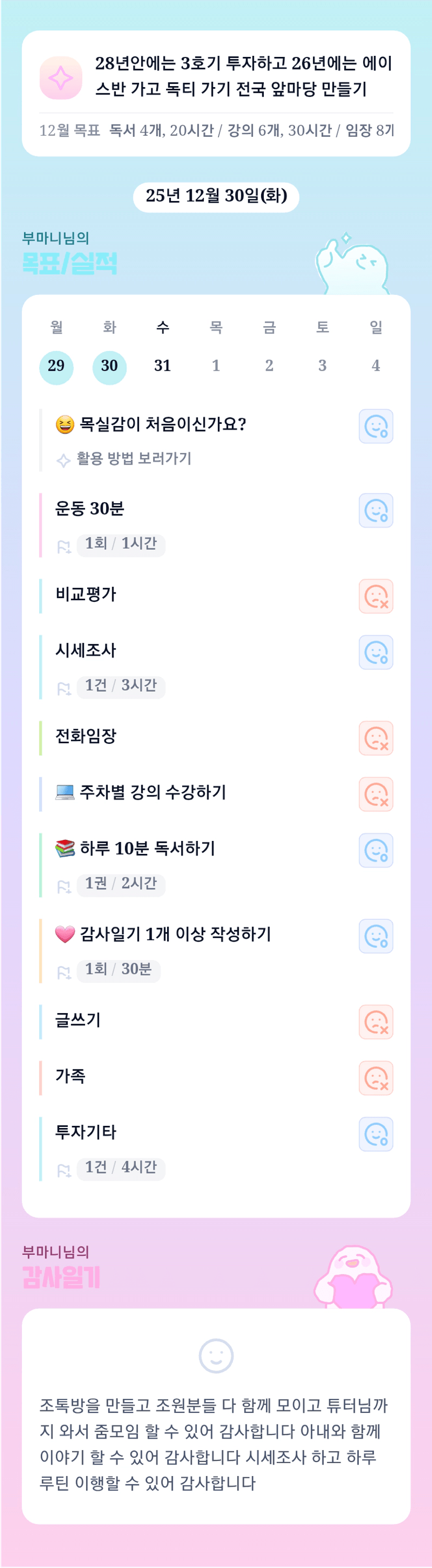432x1568 pixels.
Task: Click the ghost mascot above the 목표/실적 card
Action: 352,265
